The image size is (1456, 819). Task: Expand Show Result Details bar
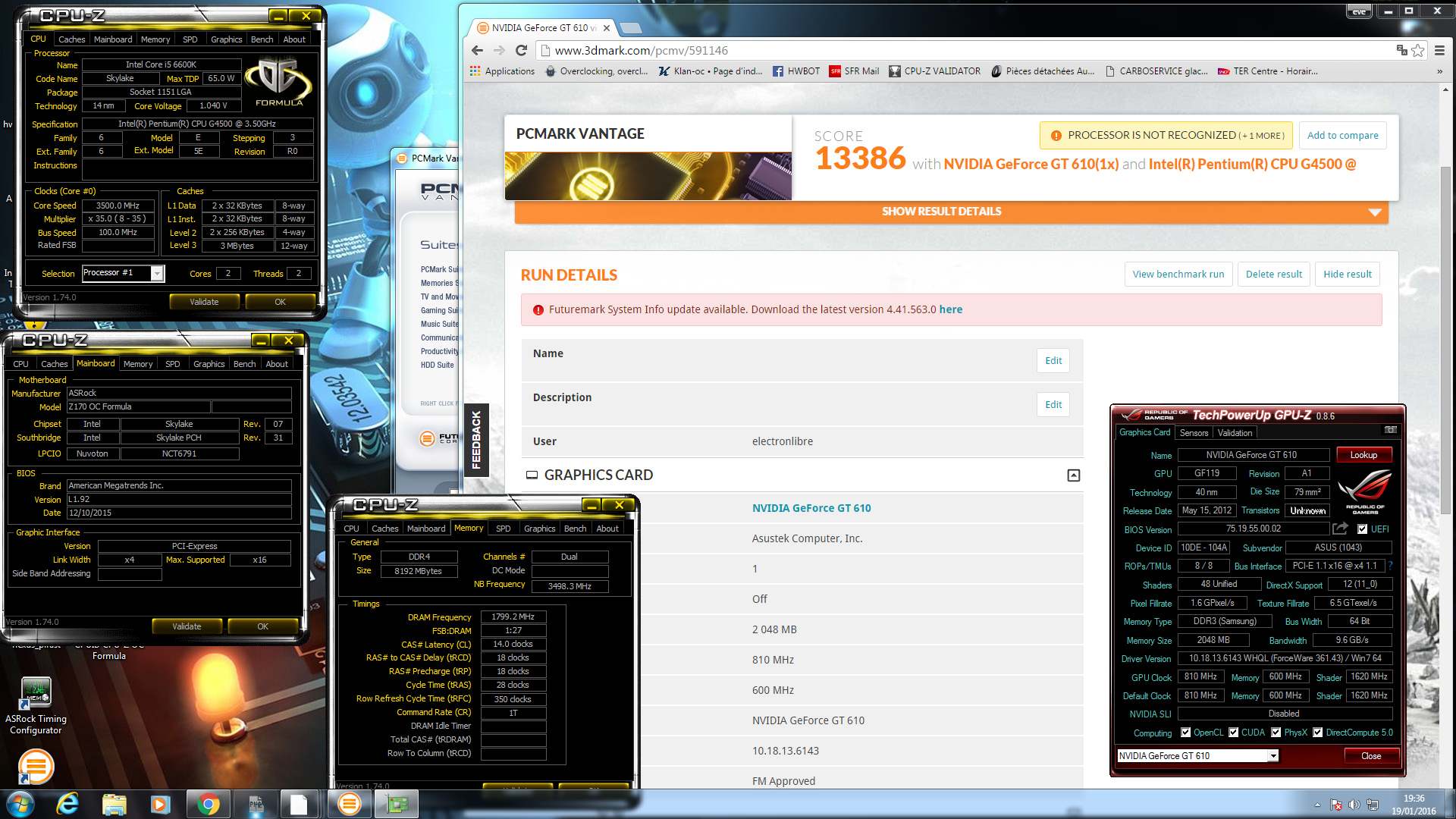951,212
